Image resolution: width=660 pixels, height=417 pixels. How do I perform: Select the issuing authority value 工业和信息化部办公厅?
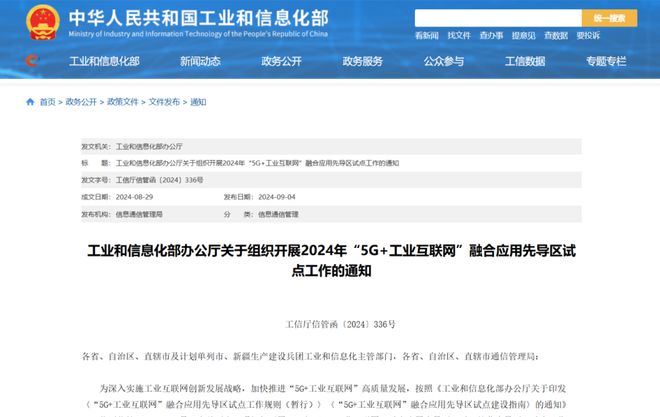point(149,146)
